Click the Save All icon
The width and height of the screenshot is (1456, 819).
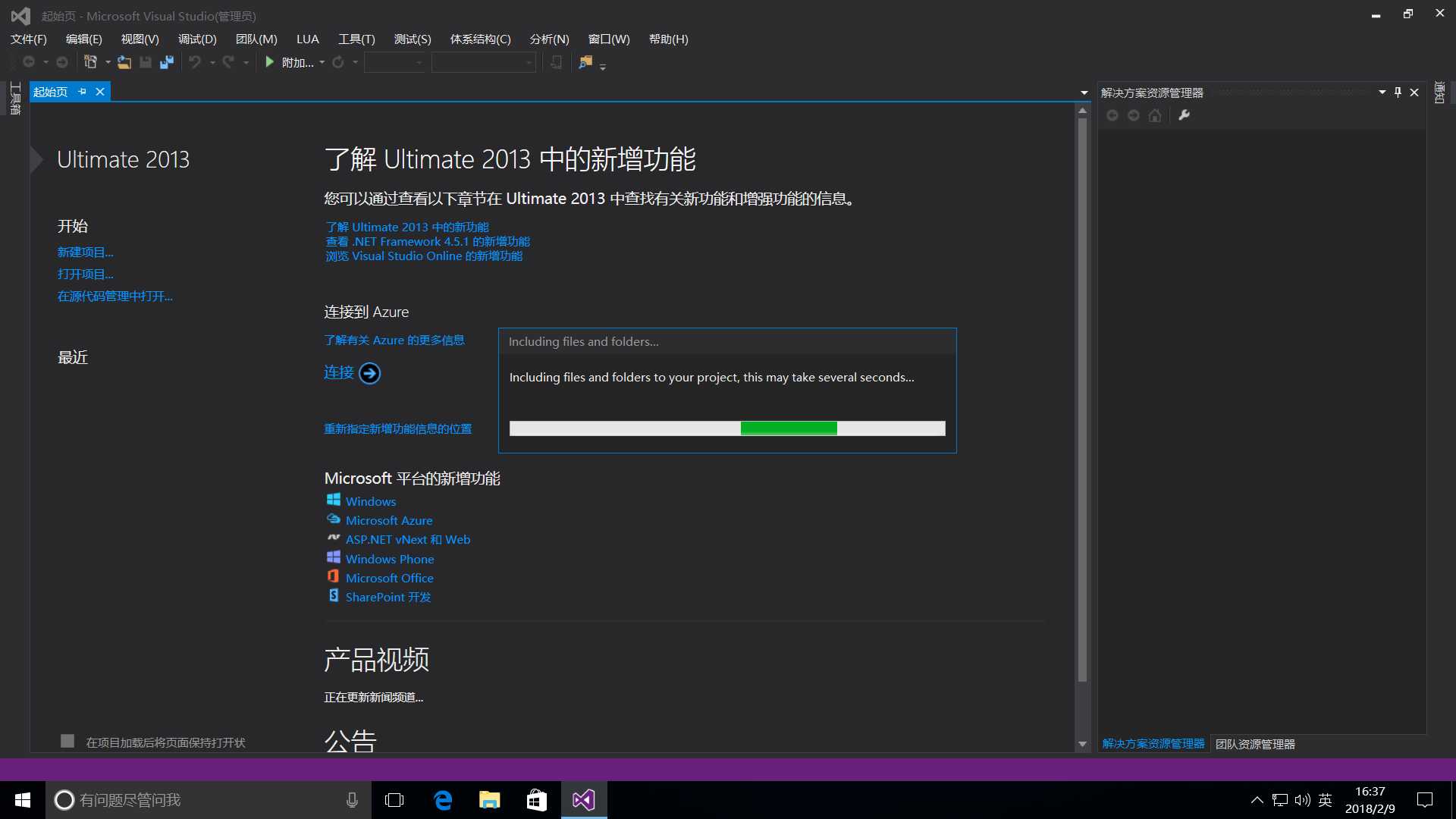pos(167,62)
